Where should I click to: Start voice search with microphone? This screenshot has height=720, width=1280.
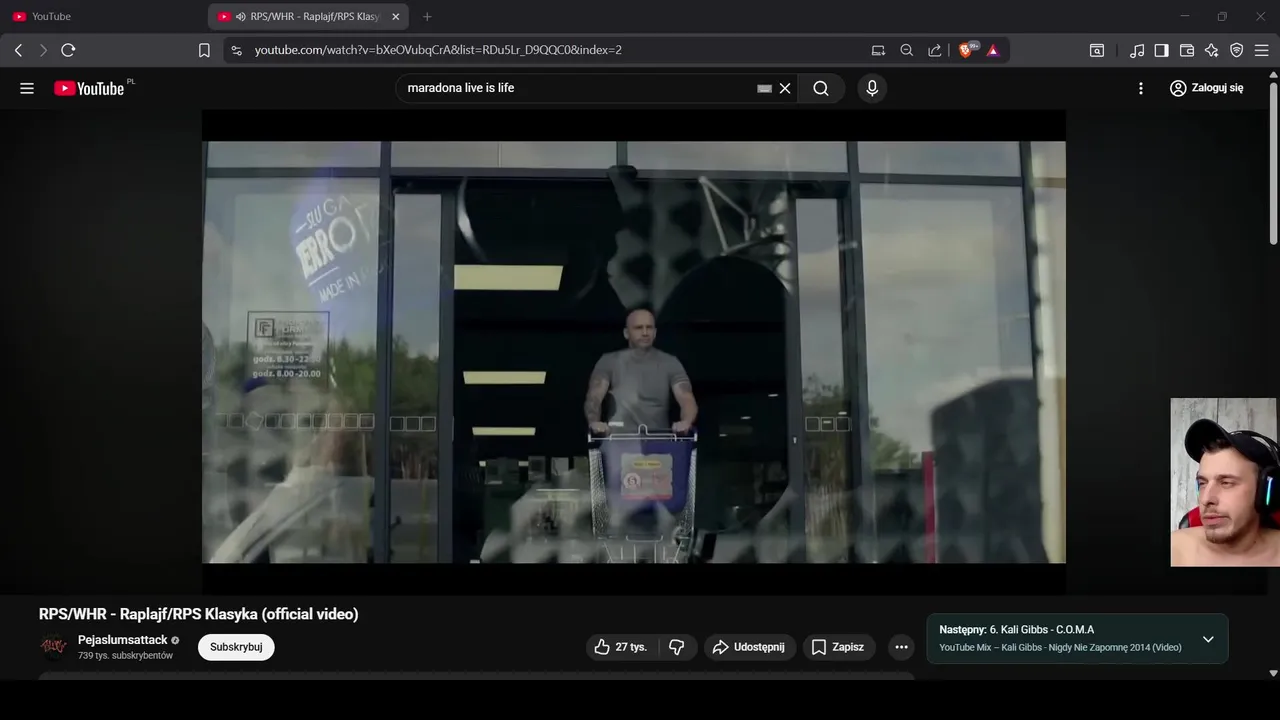(872, 88)
